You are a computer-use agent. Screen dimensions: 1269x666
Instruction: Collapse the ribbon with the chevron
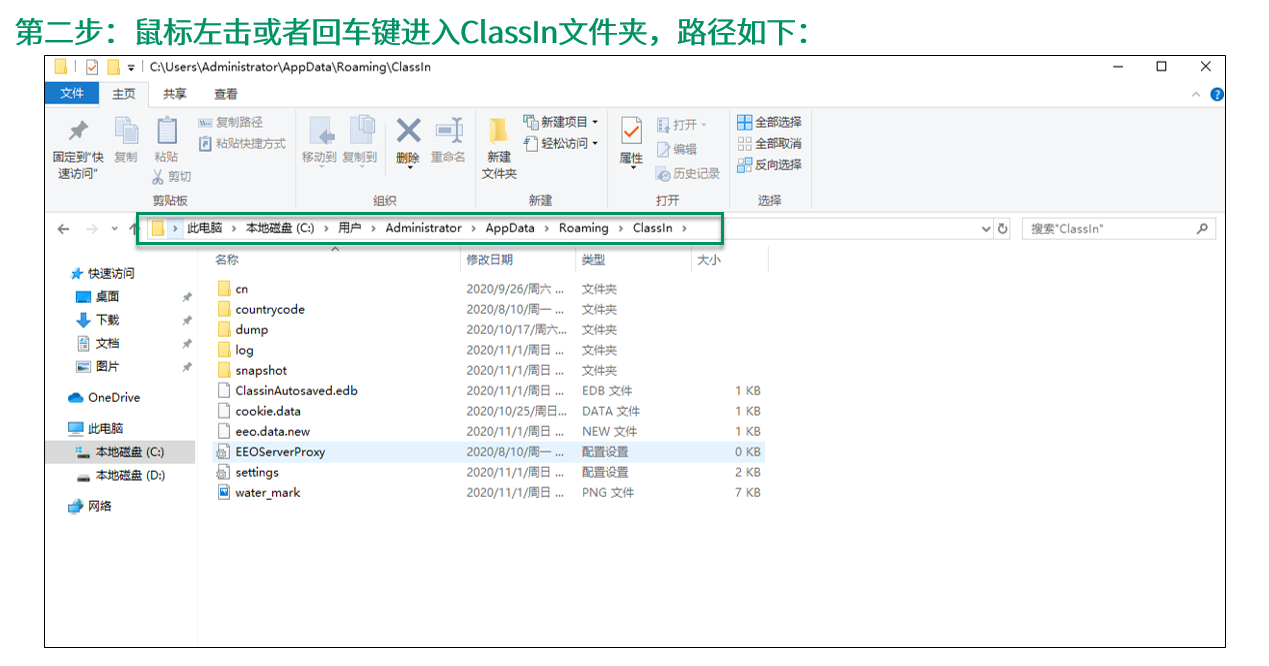coord(1197,94)
